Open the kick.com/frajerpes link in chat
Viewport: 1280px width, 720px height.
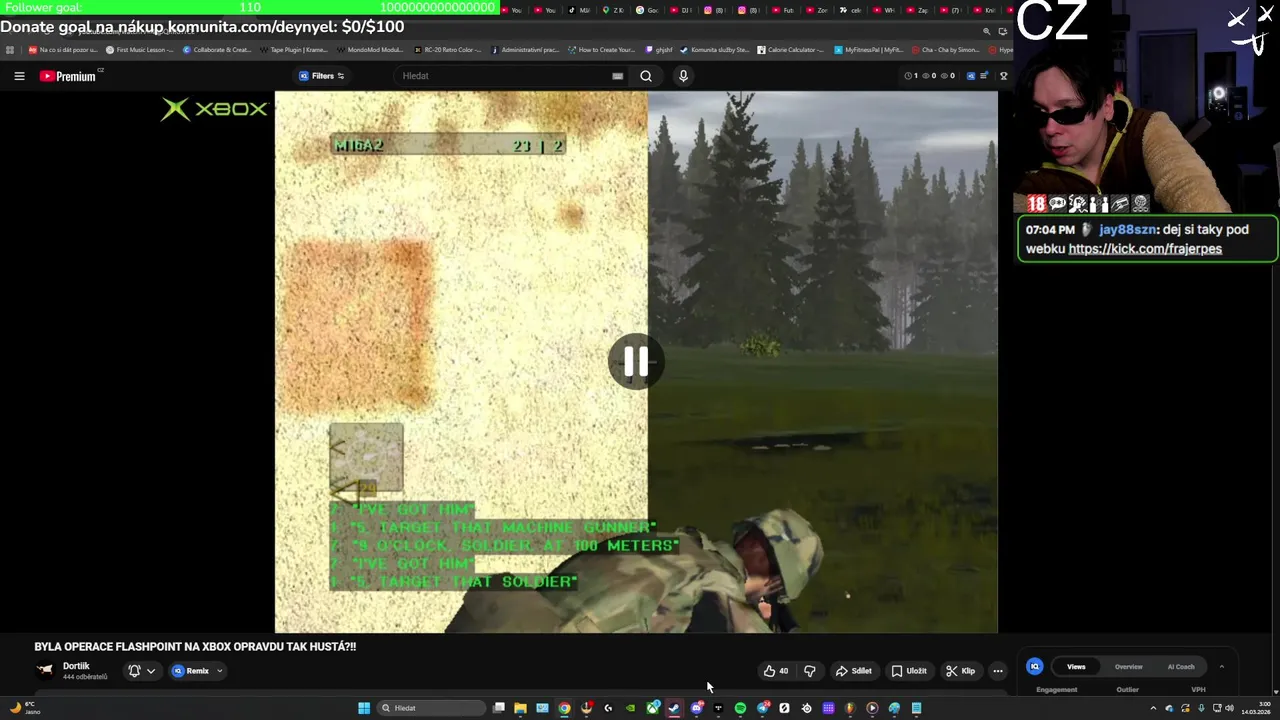coord(1145,249)
